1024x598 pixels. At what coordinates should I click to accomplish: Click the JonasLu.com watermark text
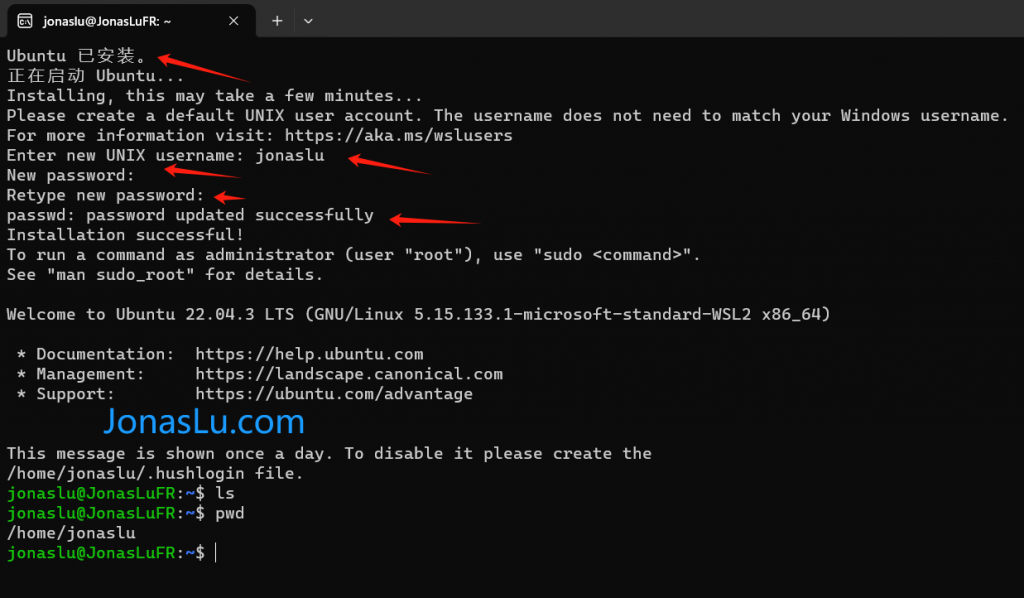coord(204,422)
